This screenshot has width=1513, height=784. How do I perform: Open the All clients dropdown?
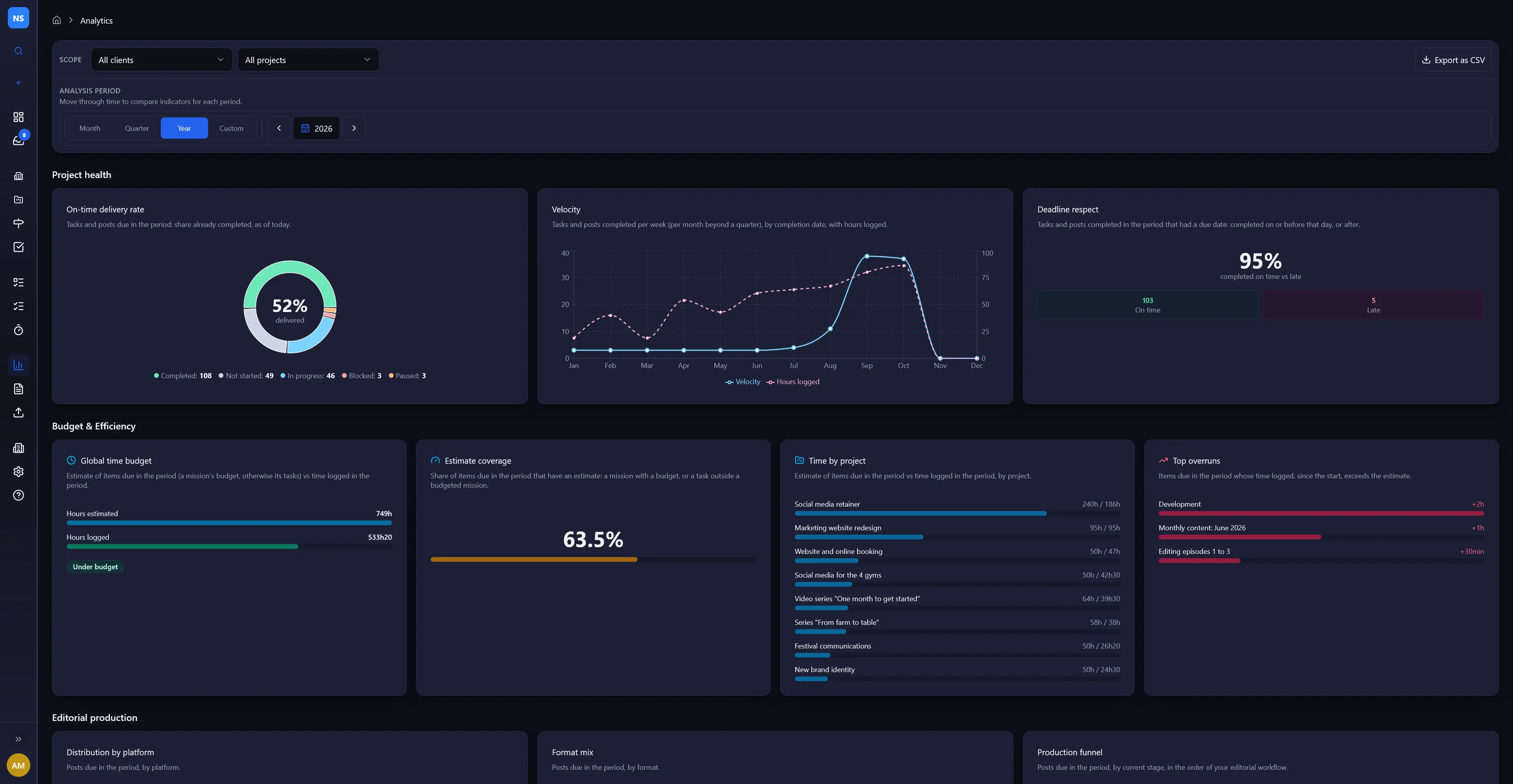(x=162, y=60)
